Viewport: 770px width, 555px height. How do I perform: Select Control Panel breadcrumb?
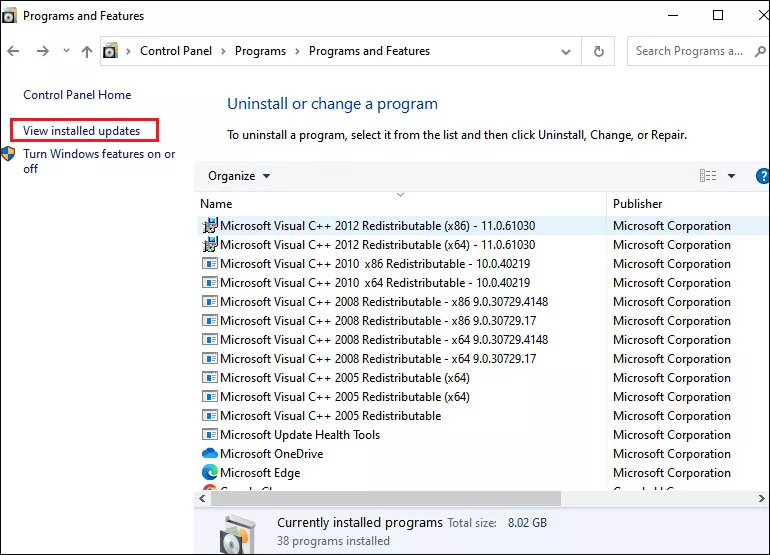click(176, 51)
